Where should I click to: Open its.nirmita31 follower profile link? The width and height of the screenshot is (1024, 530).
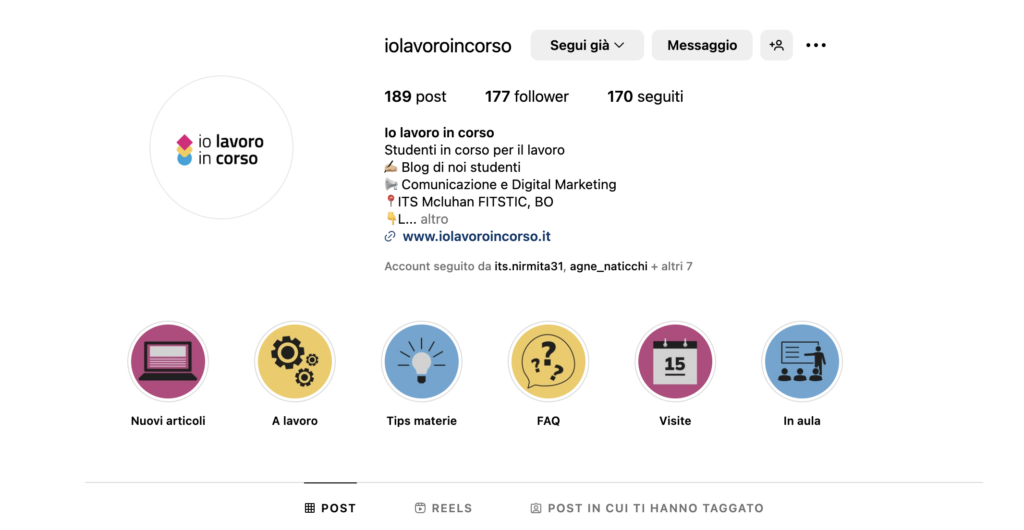point(529,267)
